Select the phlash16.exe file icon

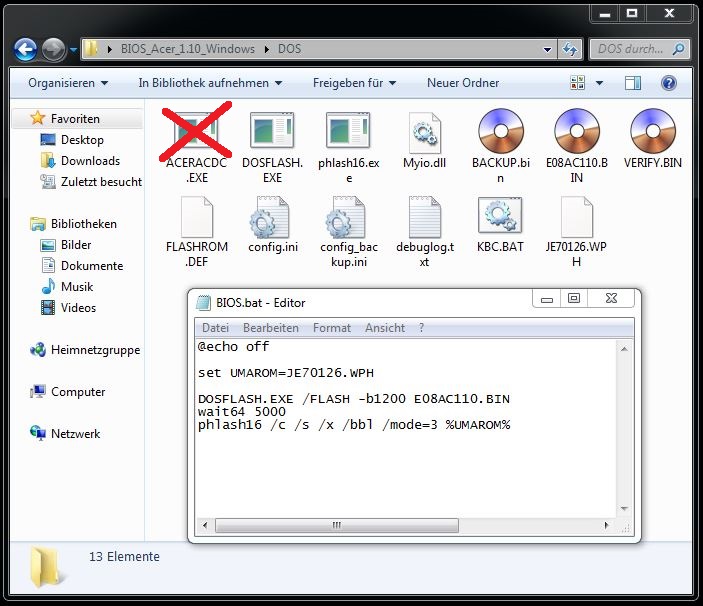pos(348,130)
